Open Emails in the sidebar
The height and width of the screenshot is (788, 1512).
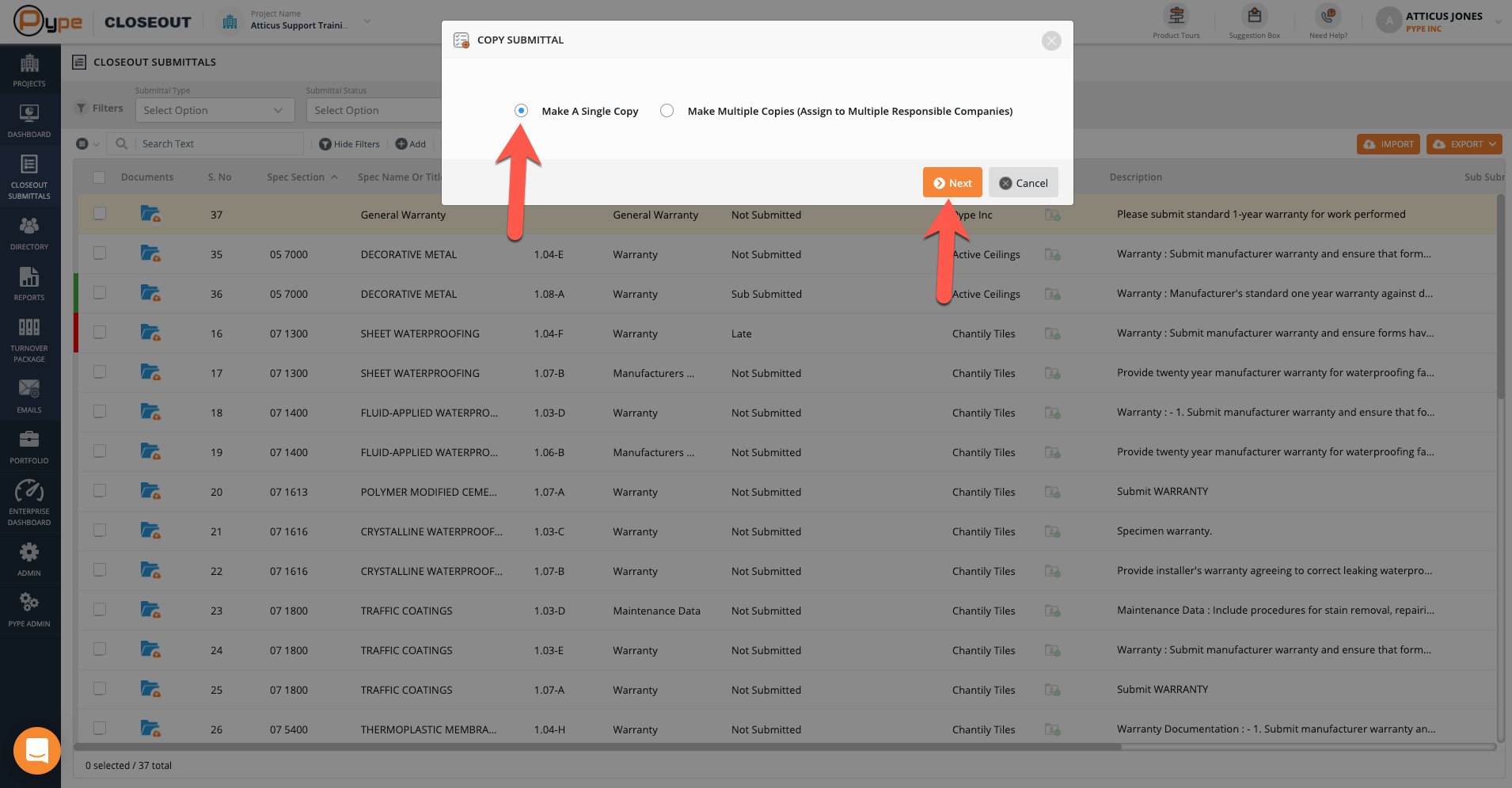click(x=29, y=397)
